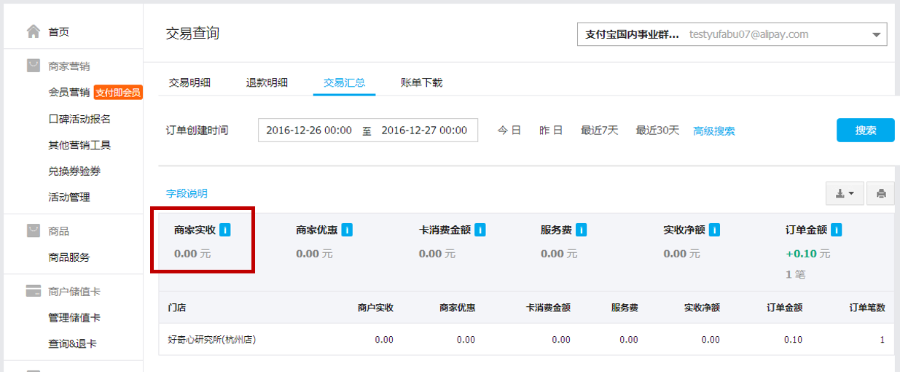
Task: Switch to the 交易明细 tab
Action: click(189, 83)
